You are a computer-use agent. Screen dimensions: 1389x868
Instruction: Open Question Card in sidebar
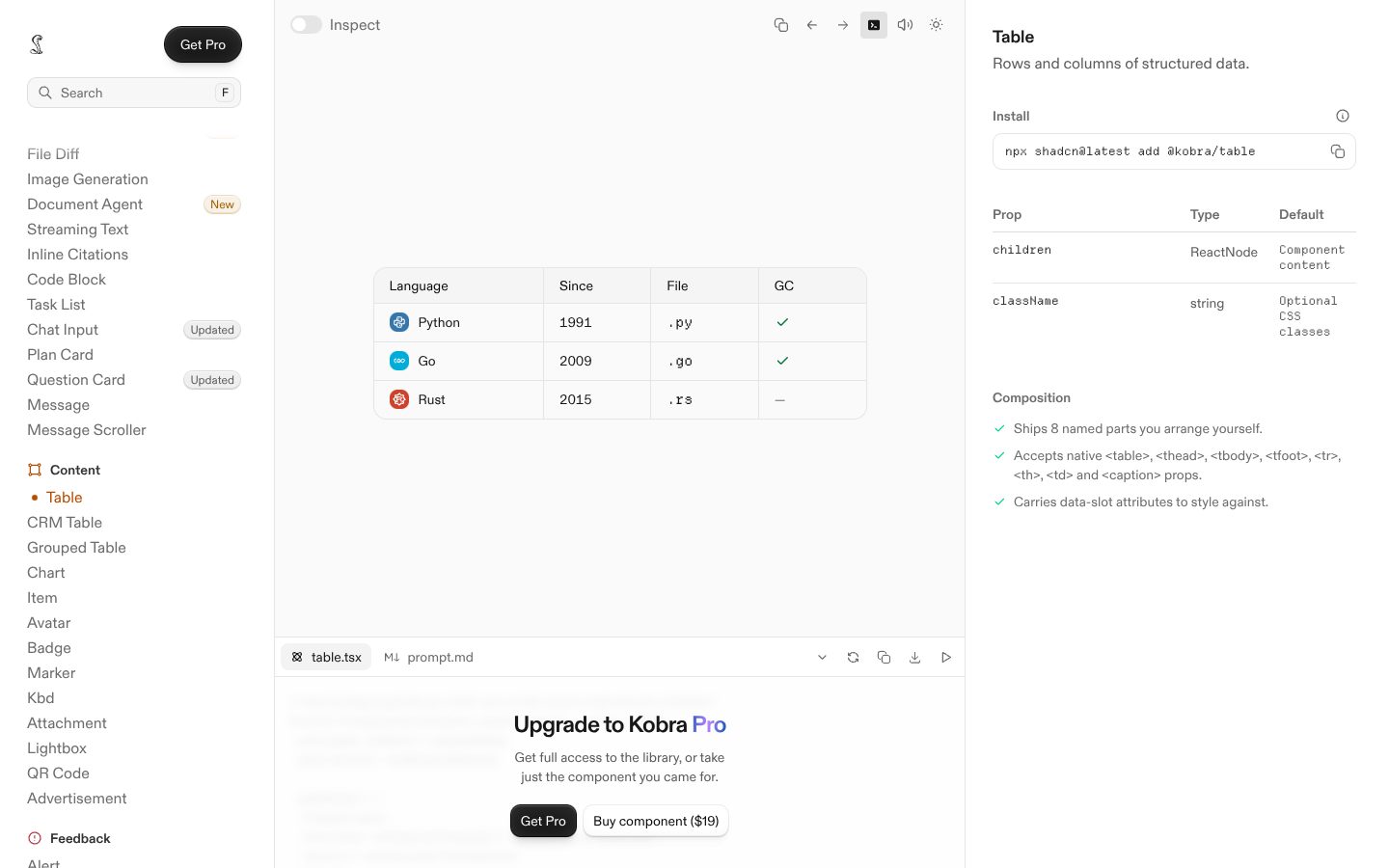click(76, 380)
